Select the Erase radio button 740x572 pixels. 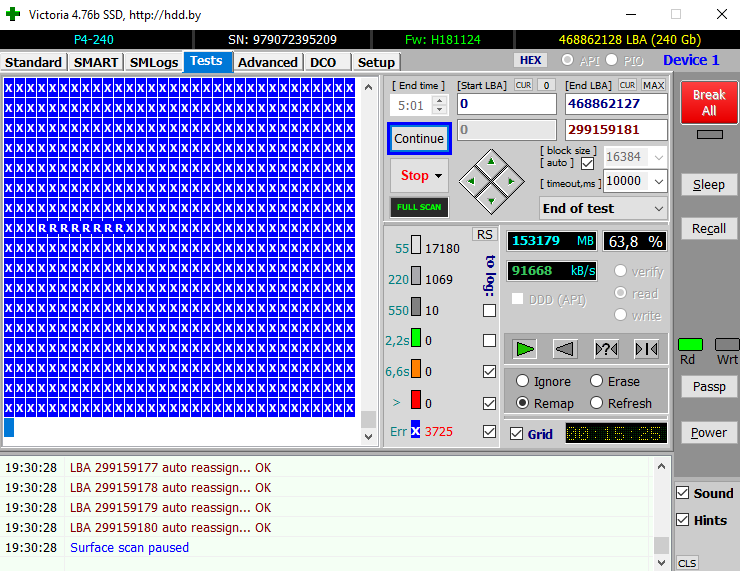[597, 380]
